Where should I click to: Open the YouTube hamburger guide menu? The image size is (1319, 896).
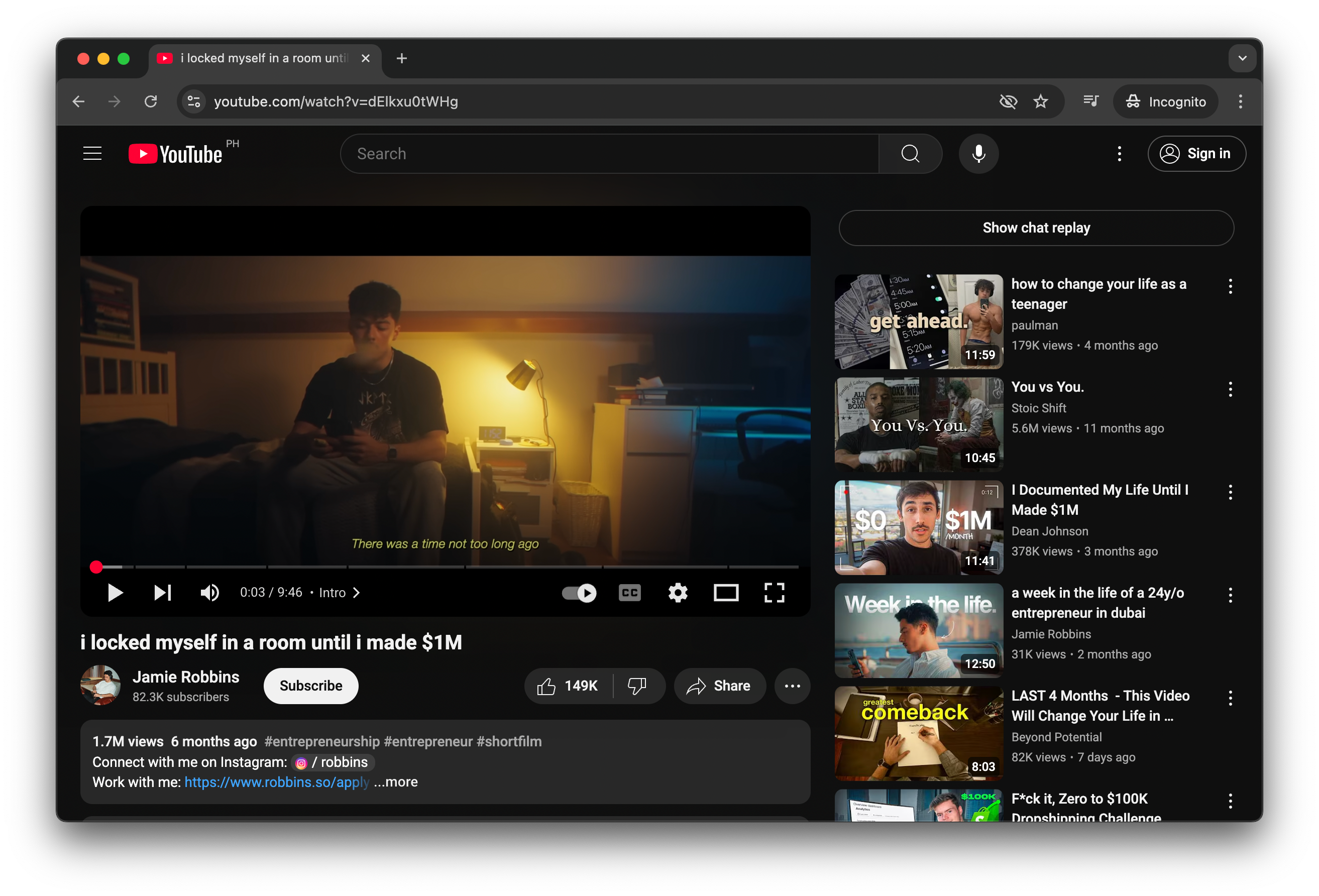[92, 154]
